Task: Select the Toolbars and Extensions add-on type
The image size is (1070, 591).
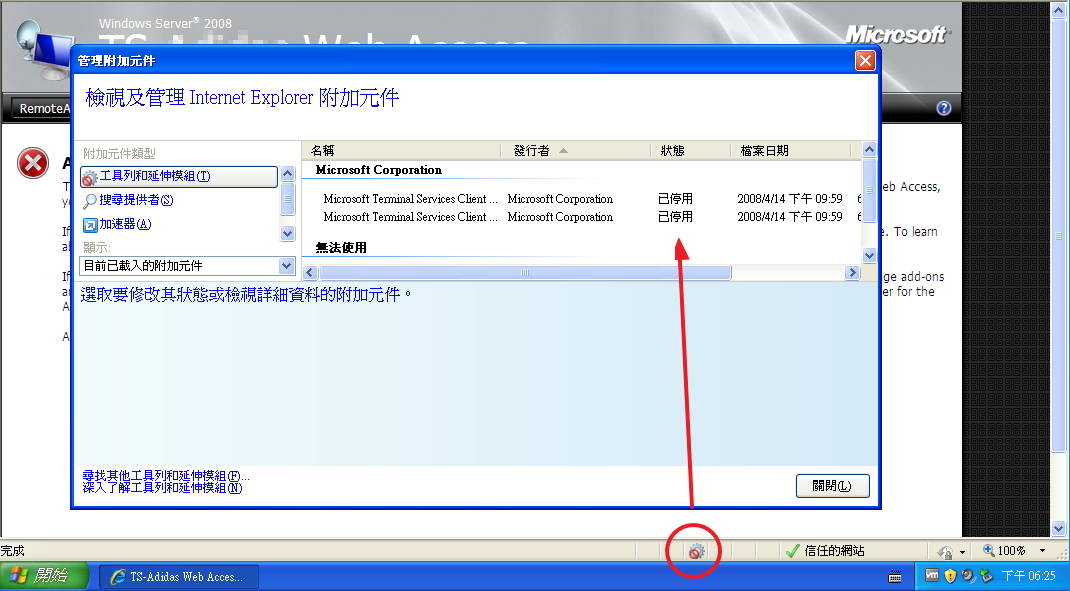Action: [x=179, y=176]
